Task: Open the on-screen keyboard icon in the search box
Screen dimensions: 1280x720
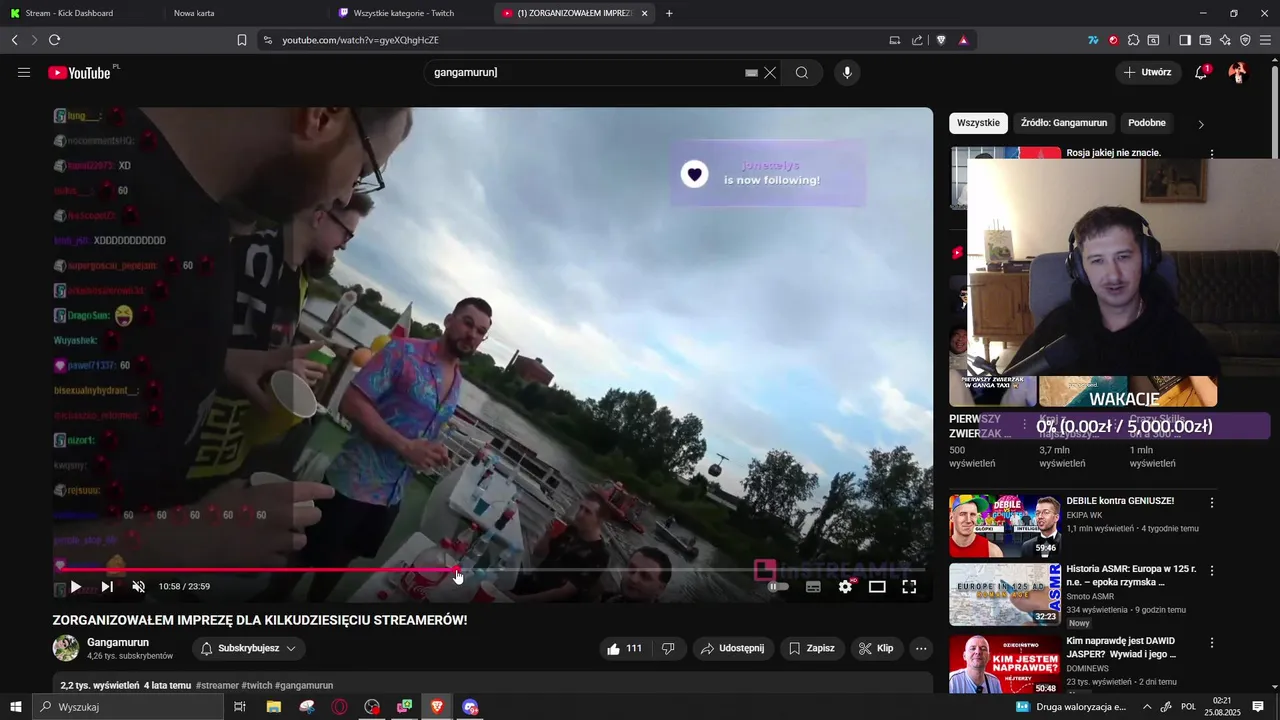Action: [751, 72]
